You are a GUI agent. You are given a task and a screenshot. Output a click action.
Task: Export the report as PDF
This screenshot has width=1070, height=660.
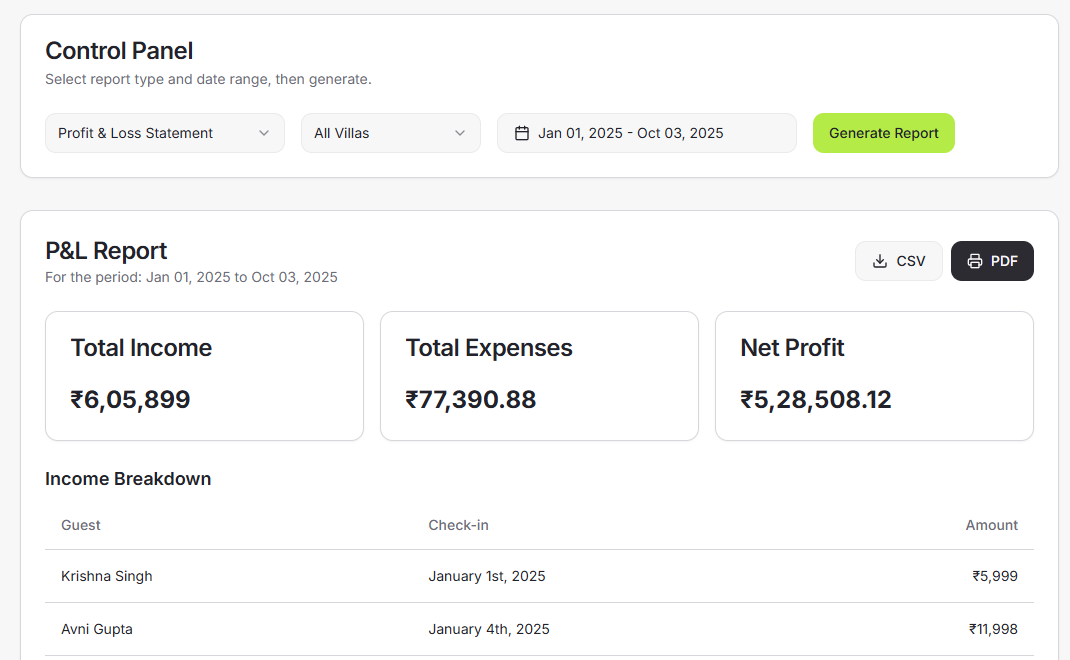992,260
